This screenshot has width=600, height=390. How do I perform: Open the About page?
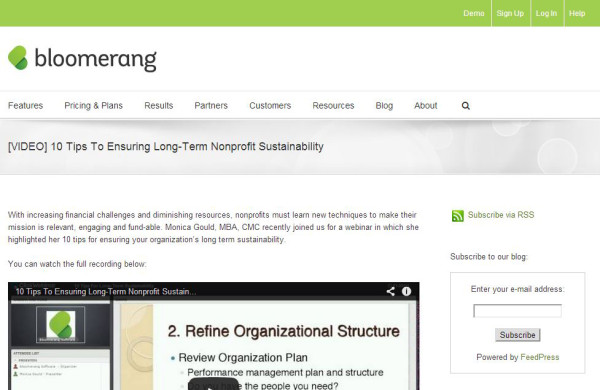426,106
